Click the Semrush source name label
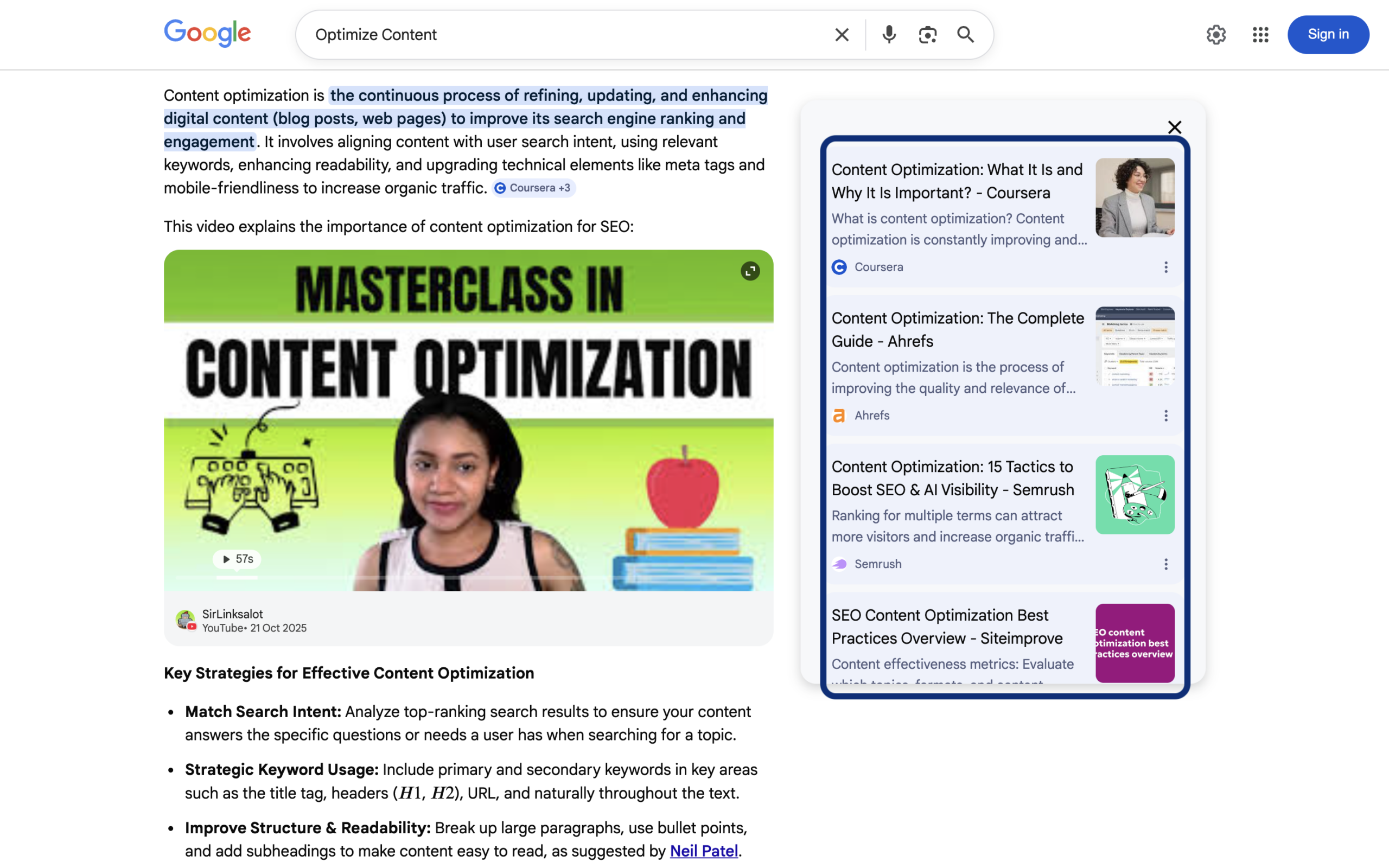1389x868 pixels. point(877,564)
